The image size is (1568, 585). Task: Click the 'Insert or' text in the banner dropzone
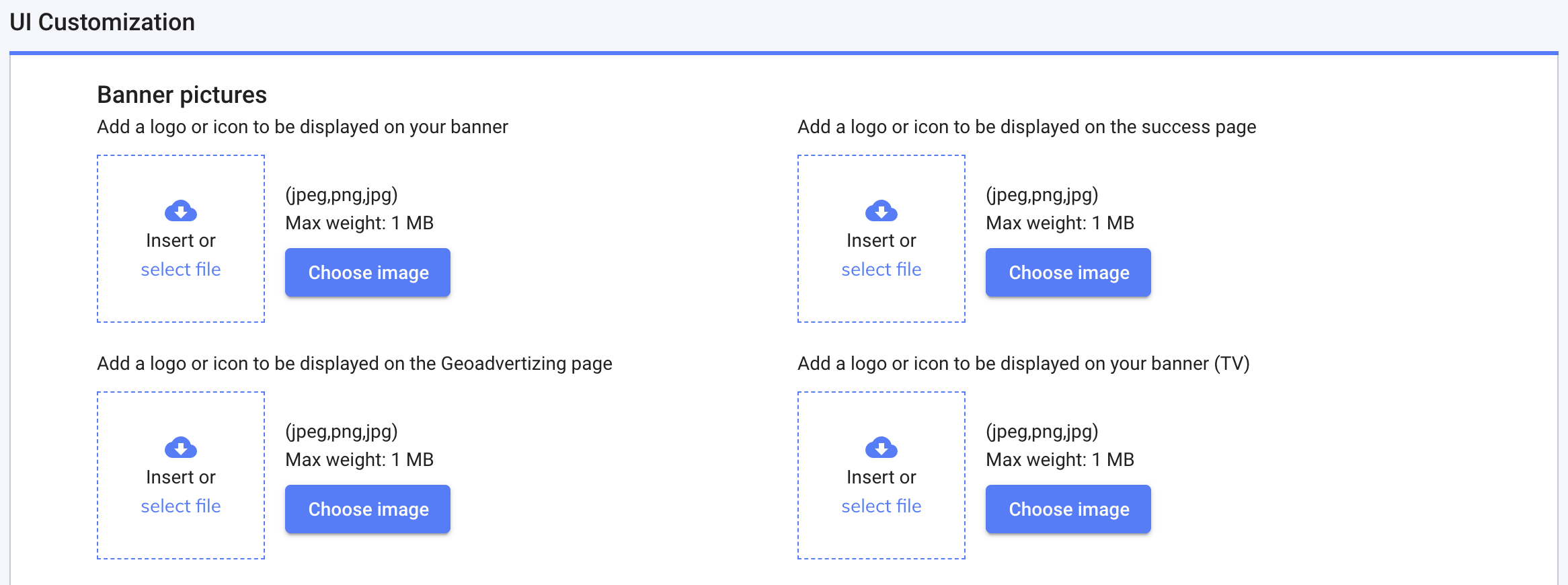(x=180, y=240)
